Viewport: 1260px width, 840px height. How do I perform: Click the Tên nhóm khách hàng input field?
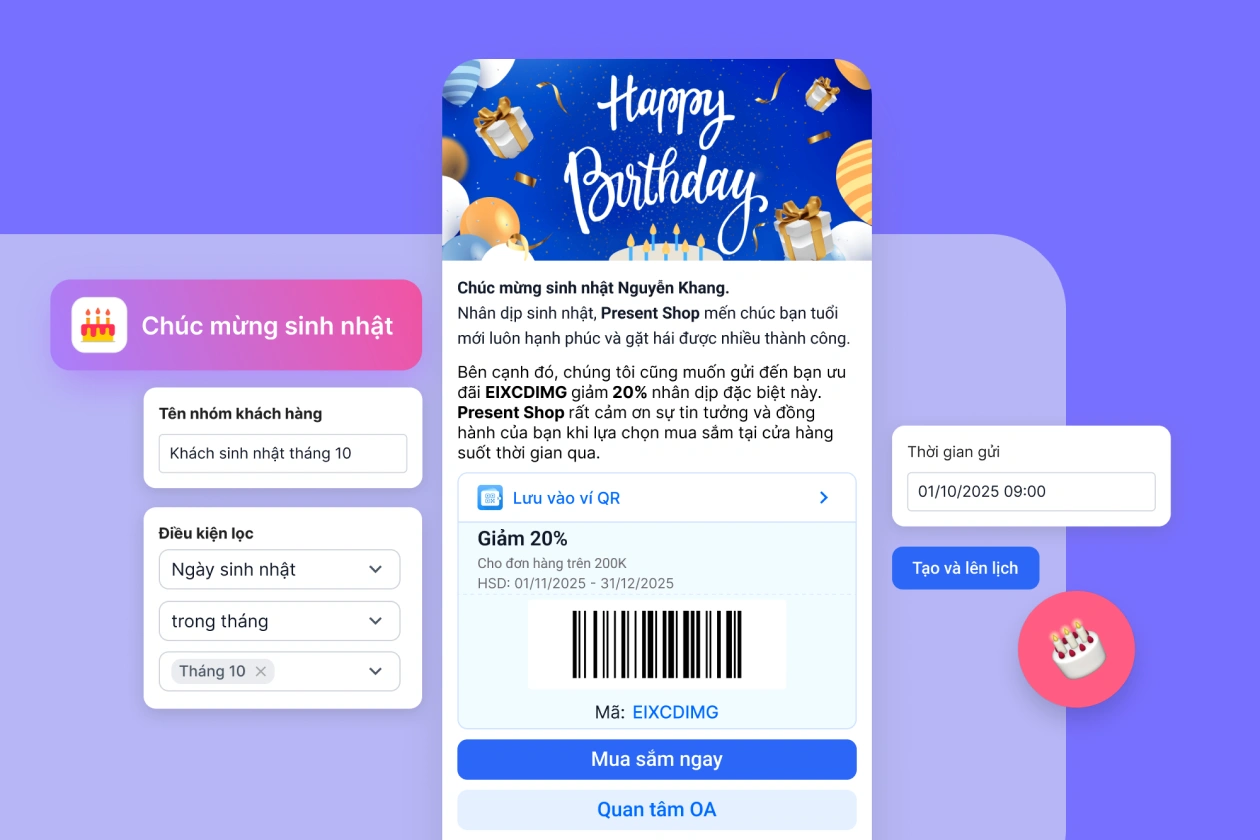point(283,453)
